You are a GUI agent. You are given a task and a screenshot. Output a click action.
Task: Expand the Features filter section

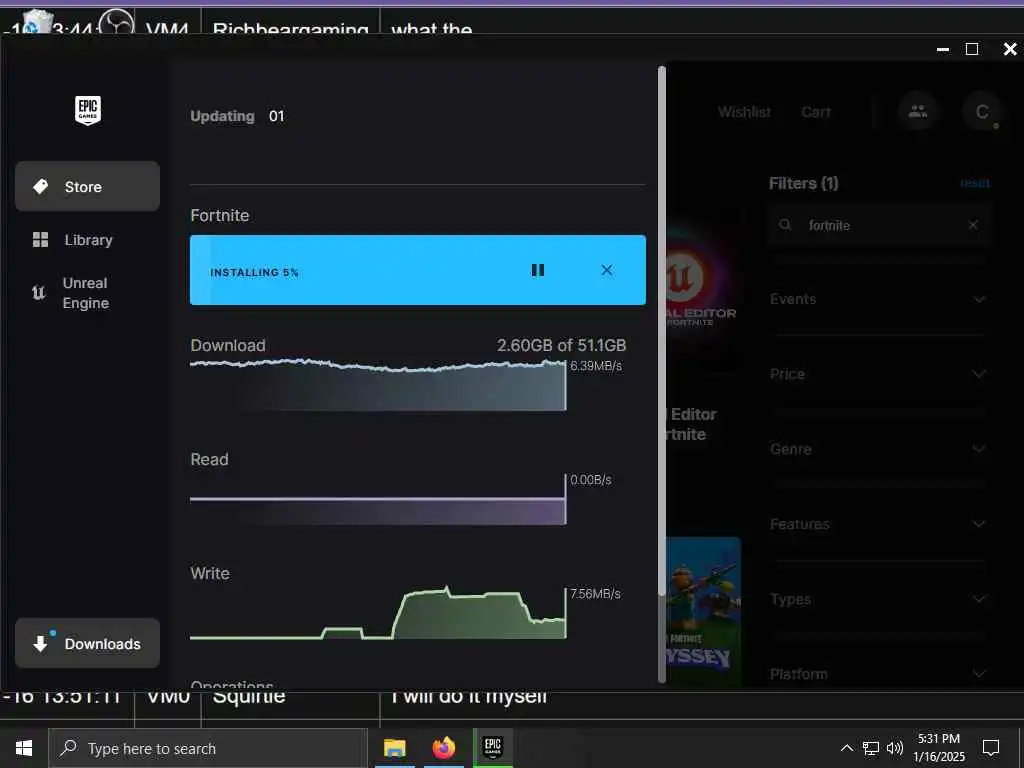[877, 524]
